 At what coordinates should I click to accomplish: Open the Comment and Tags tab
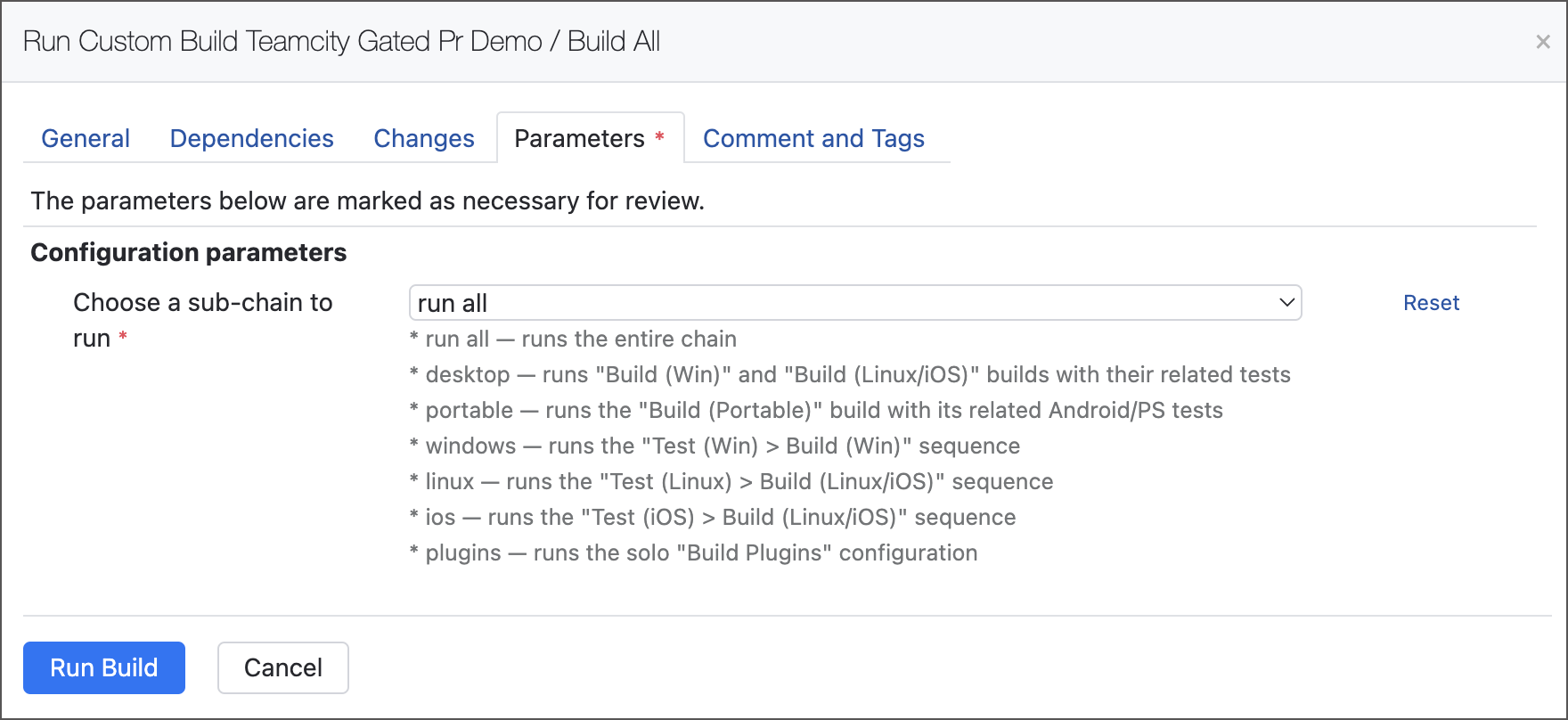(x=813, y=139)
